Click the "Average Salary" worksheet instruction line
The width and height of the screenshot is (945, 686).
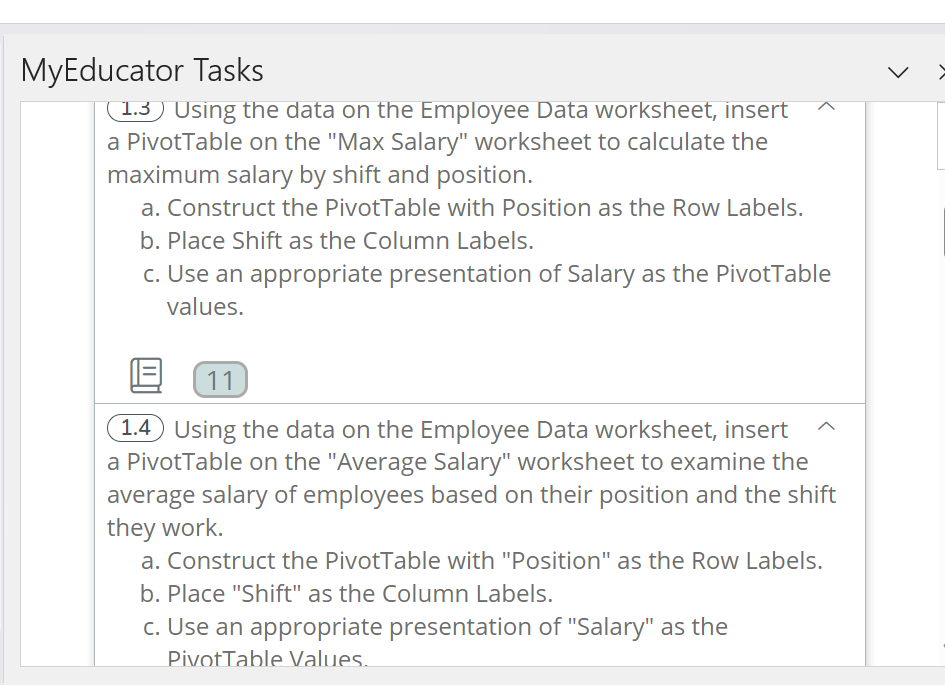tap(457, 462)
